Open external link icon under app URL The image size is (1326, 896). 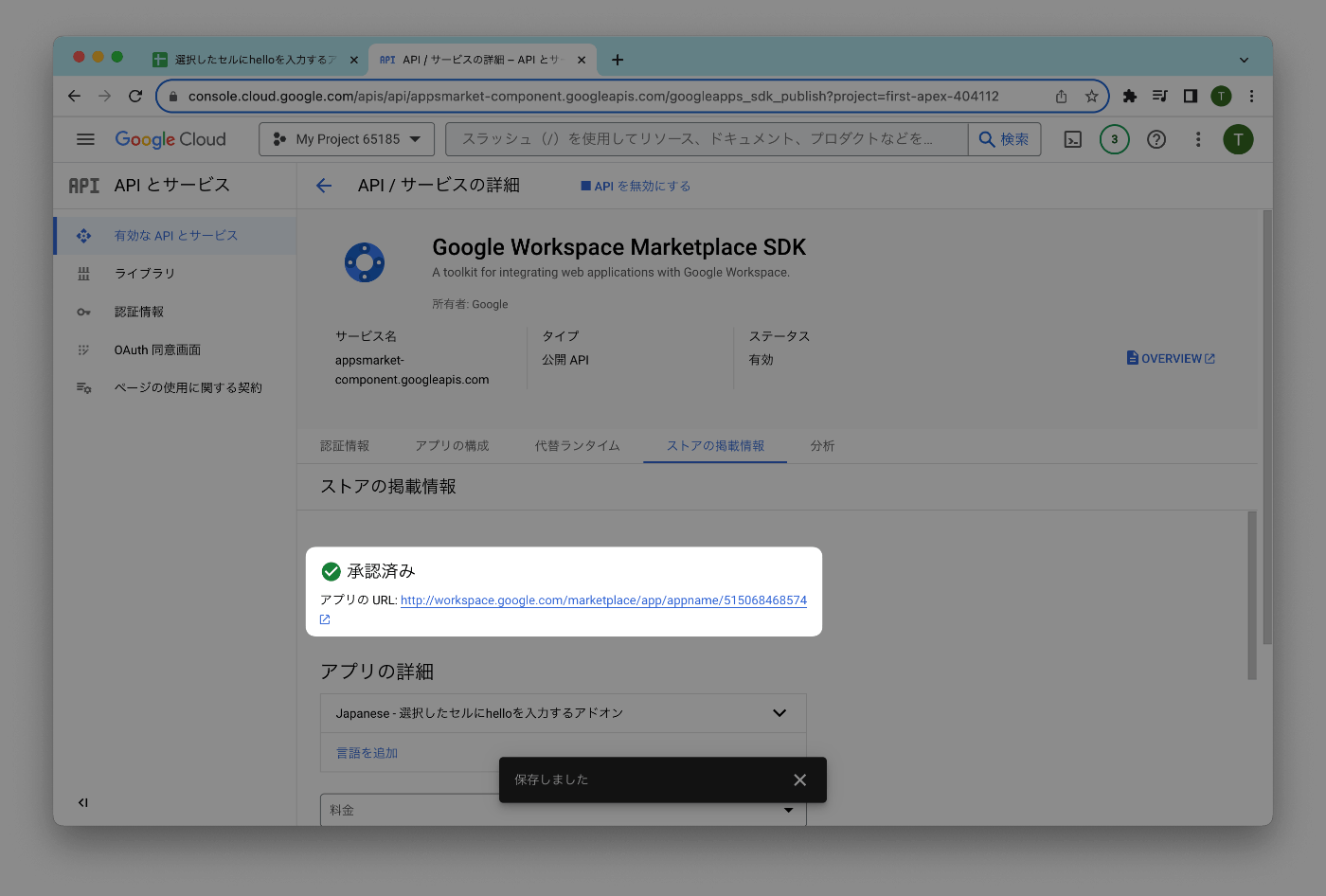pyautogui.click(x=325, y=619)
